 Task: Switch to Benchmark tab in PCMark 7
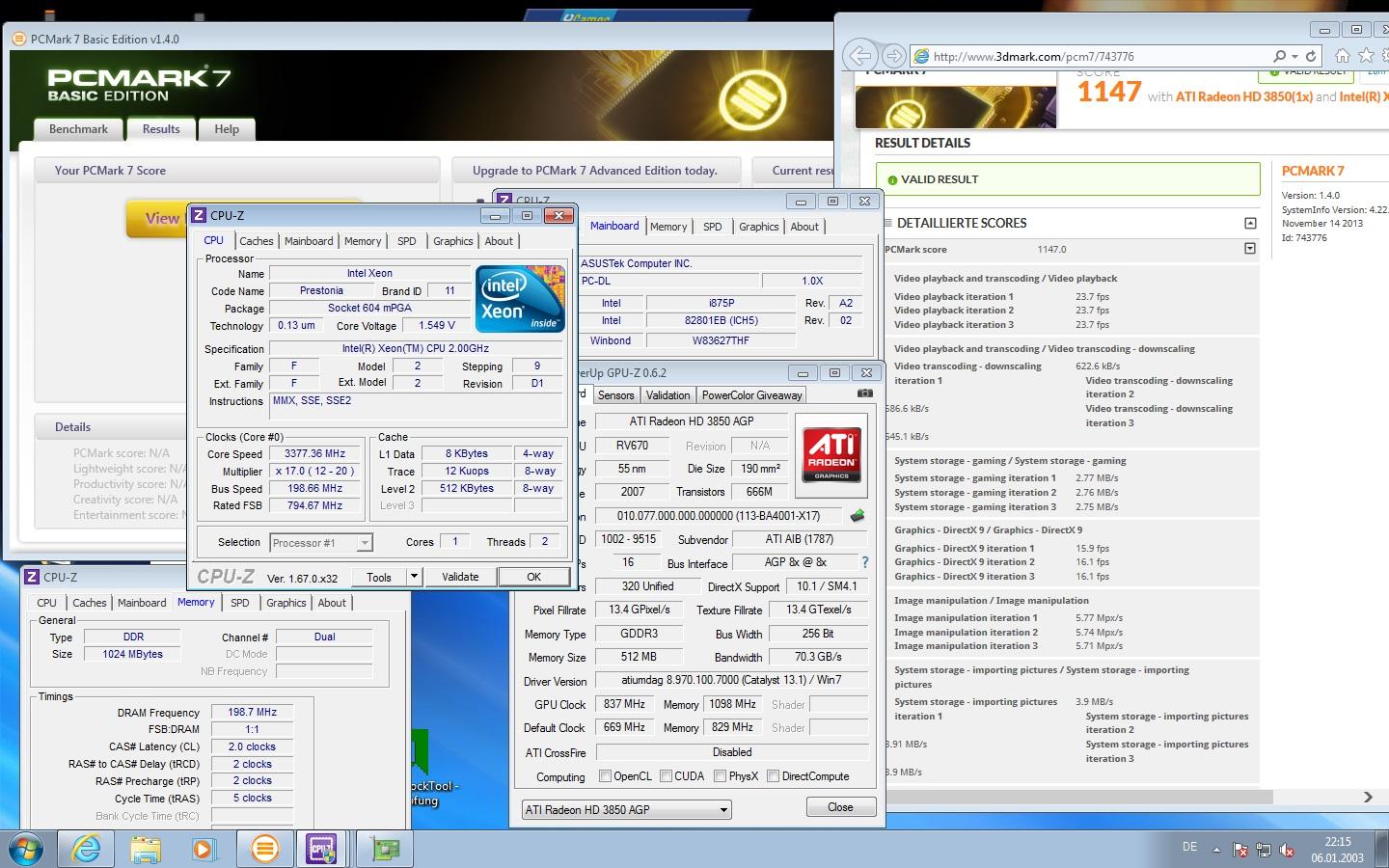pyautogui.click(x=78, y=129)
